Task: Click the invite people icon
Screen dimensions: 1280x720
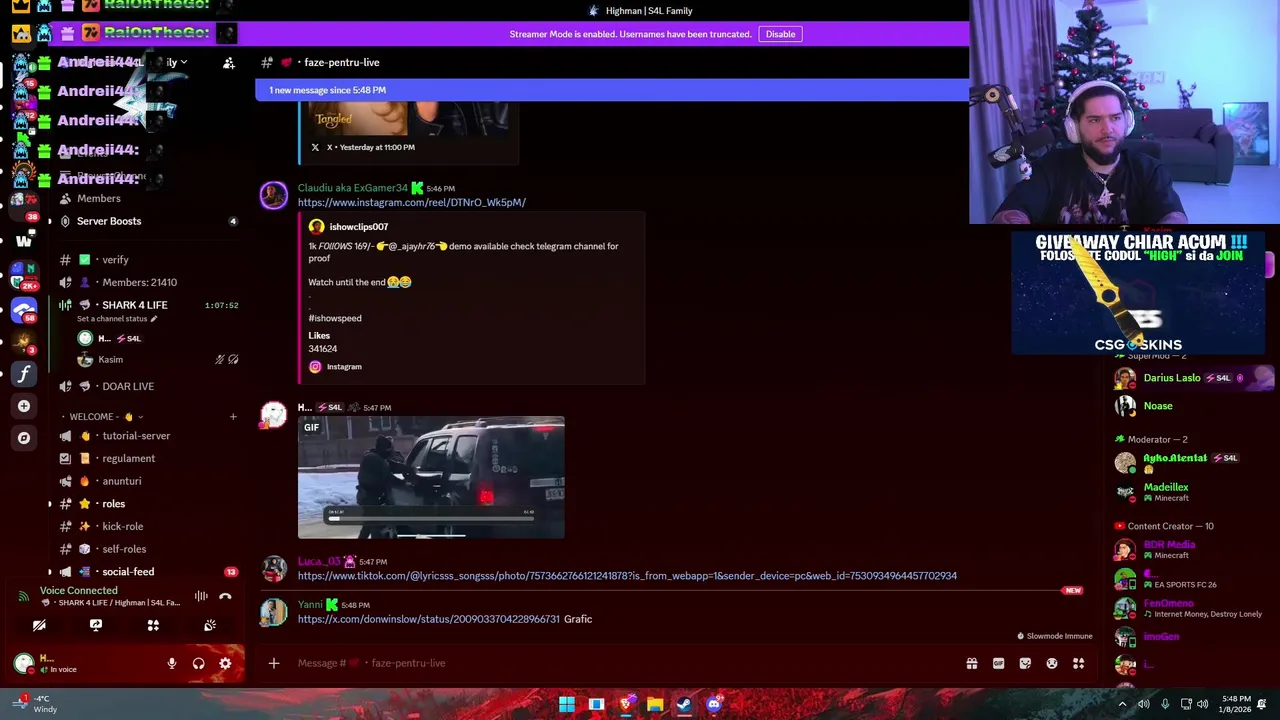Action: pos(229,63)
